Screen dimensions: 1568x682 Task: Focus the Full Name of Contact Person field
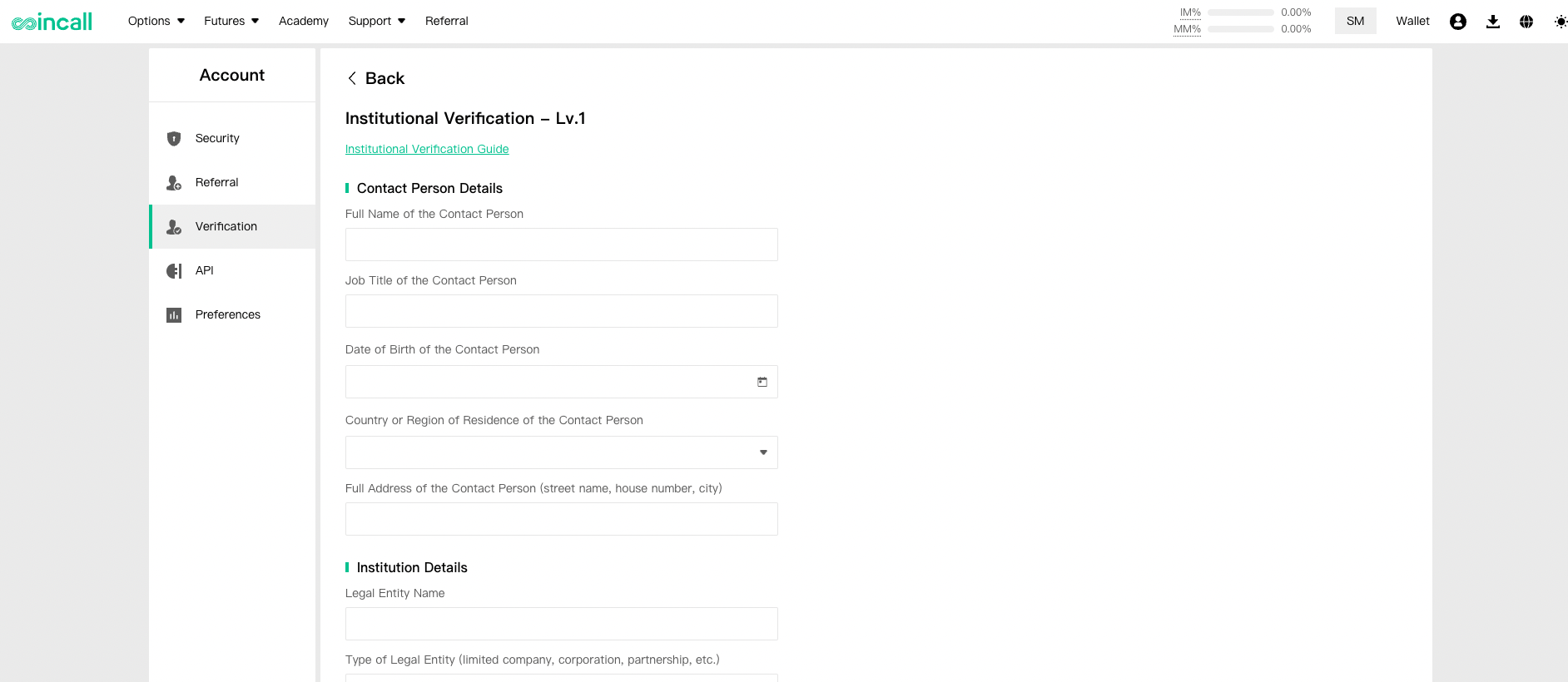(x=562, y=245)
